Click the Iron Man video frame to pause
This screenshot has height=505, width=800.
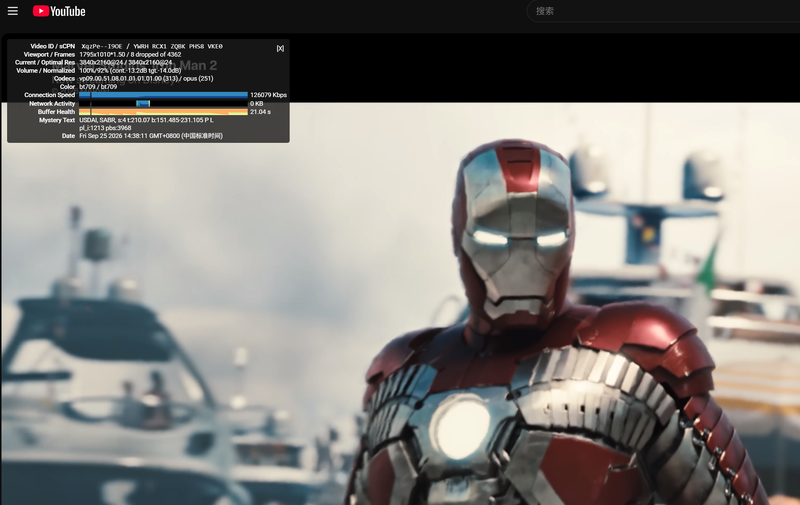tap(401, 304)
